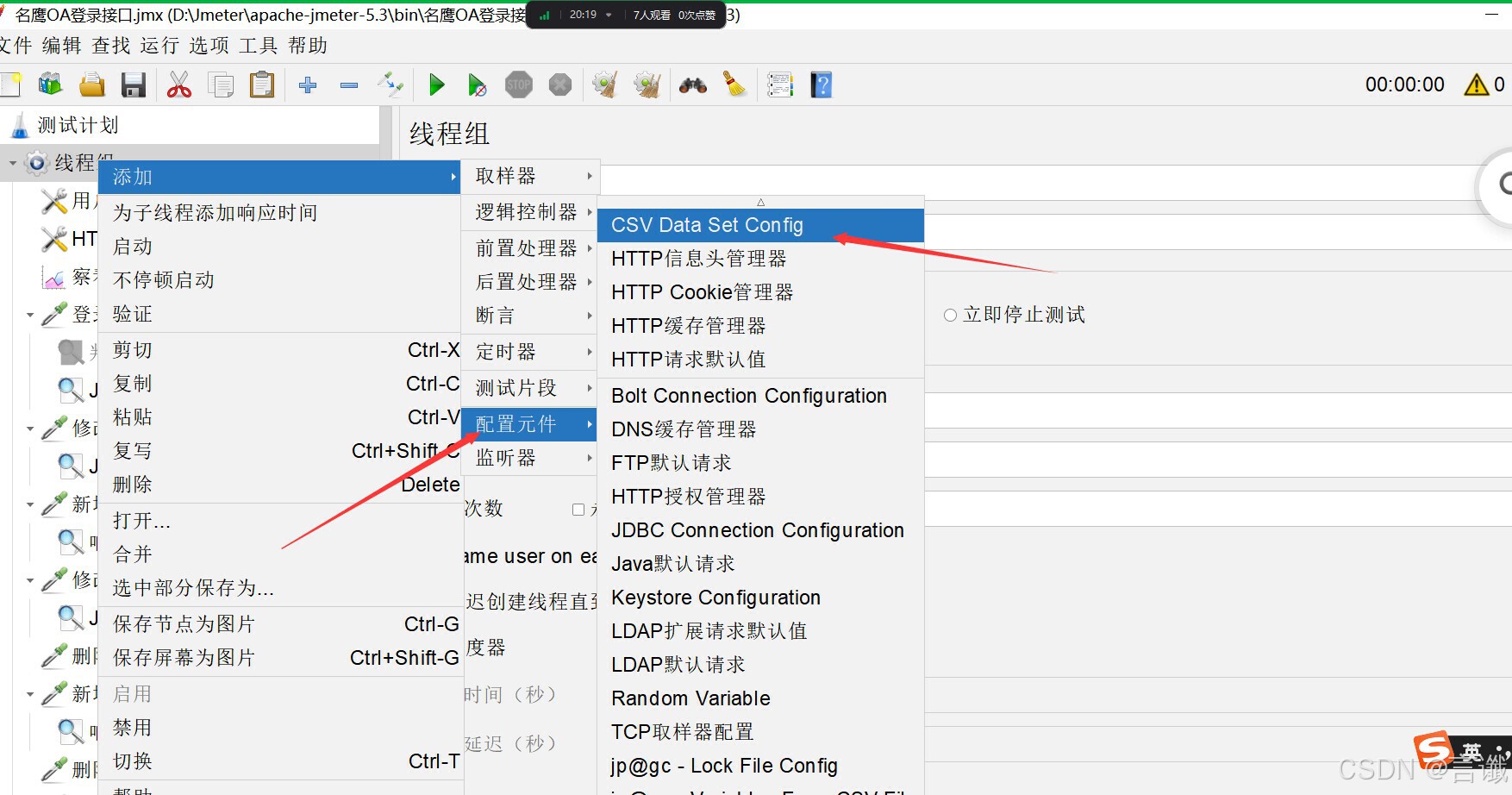Open the 查找 menu
The height and width of the screenshot is (795, 1512).
coord(111,46)
